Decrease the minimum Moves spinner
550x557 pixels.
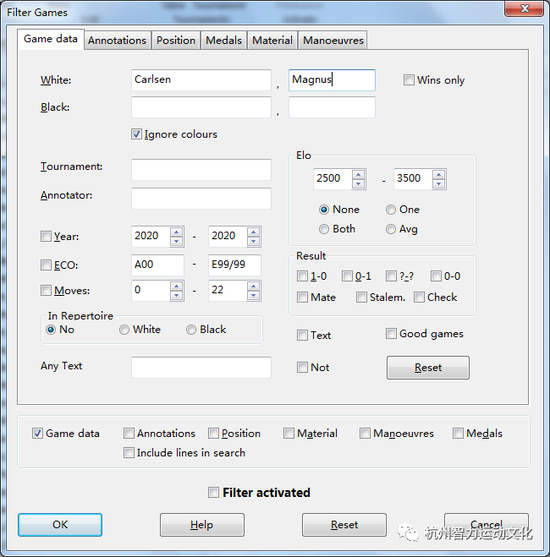click(177, 296)
